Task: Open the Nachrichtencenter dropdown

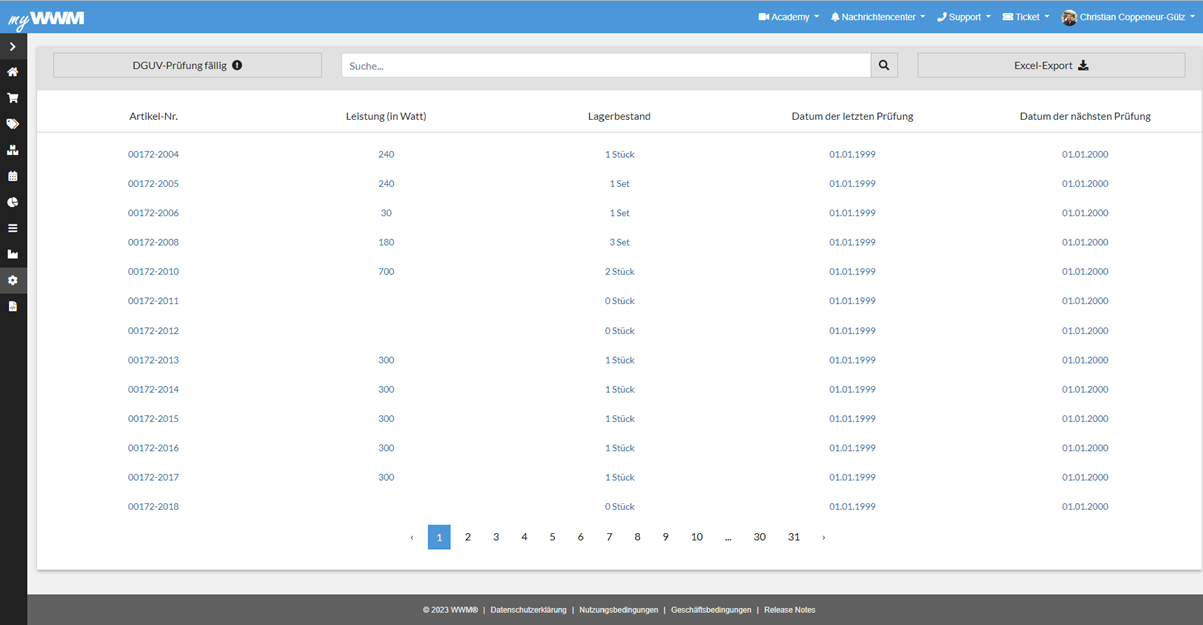Action: coord(877,17)
